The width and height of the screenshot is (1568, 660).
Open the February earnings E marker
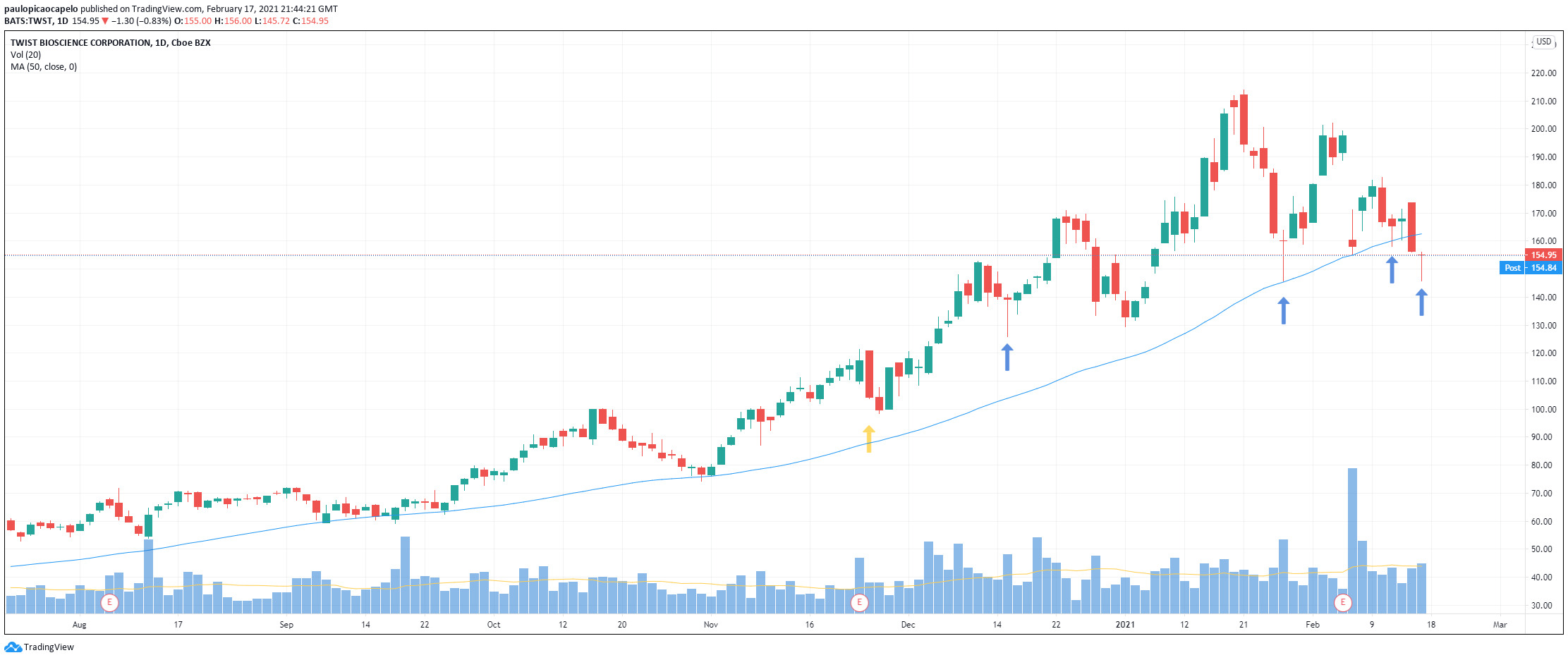[x=1343, y=603]
